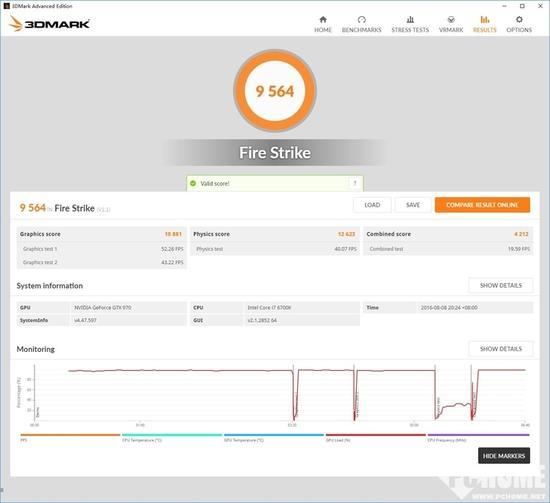Click the Combined score label
The width and height of the screenshot is (550, 503).
pos(389,234)
